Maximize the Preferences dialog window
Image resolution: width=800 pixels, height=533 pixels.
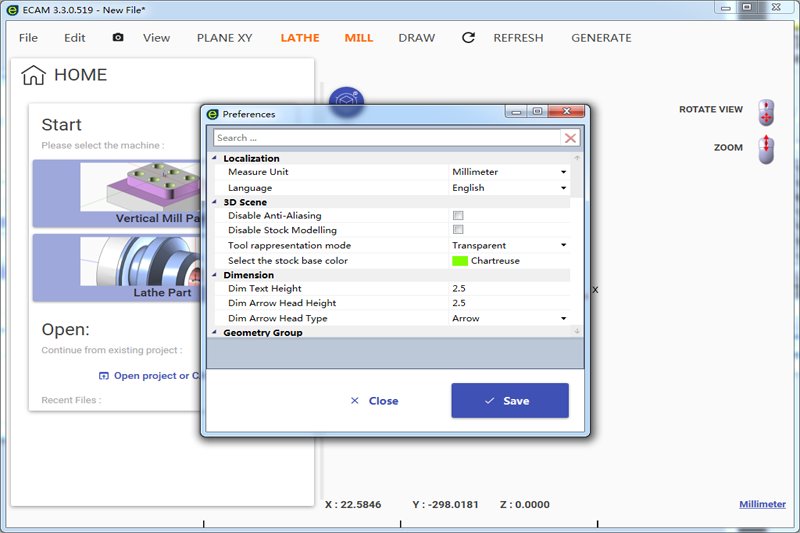click(537, 111)
